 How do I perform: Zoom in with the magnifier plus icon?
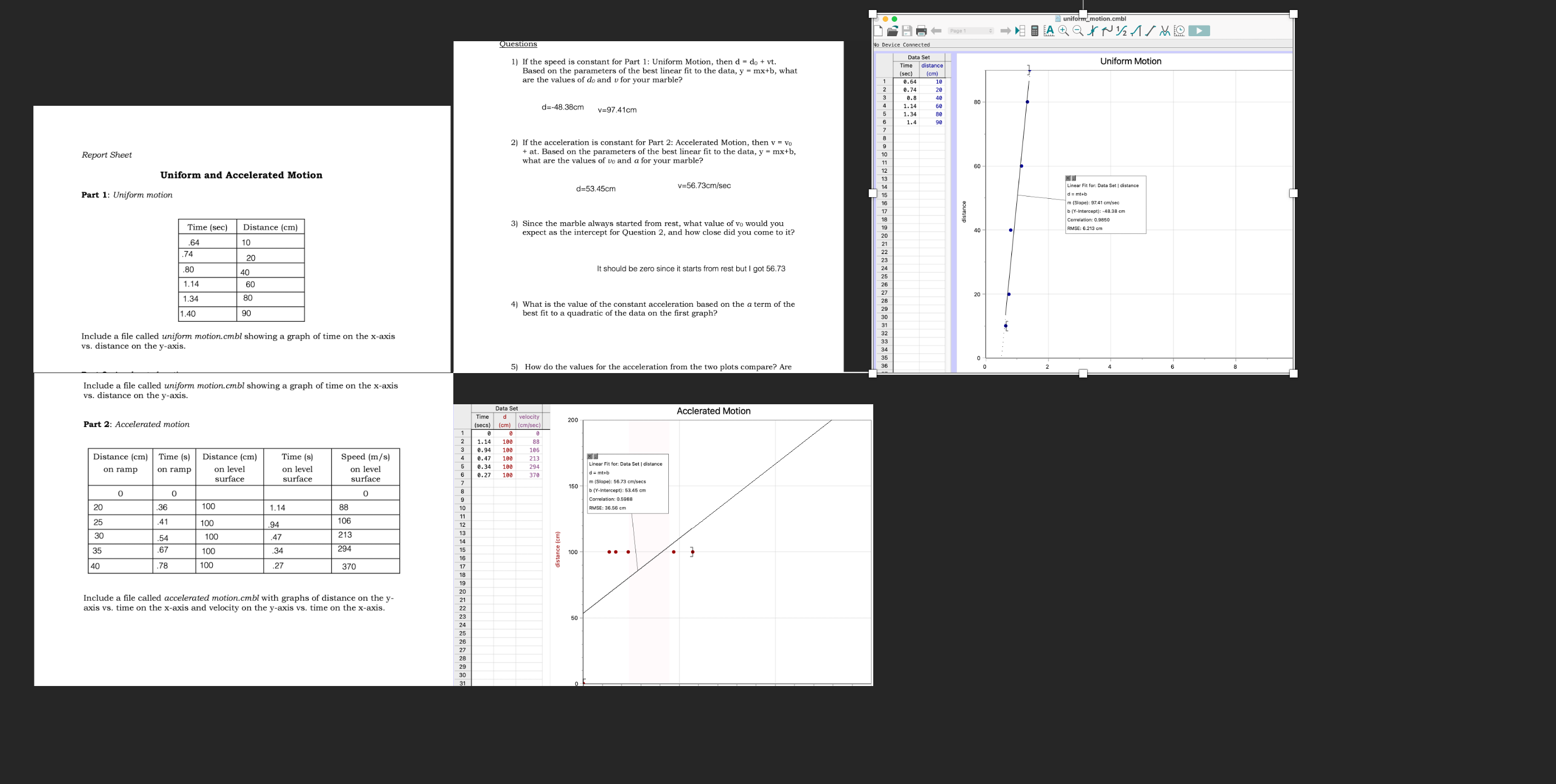coord(1064,31)
